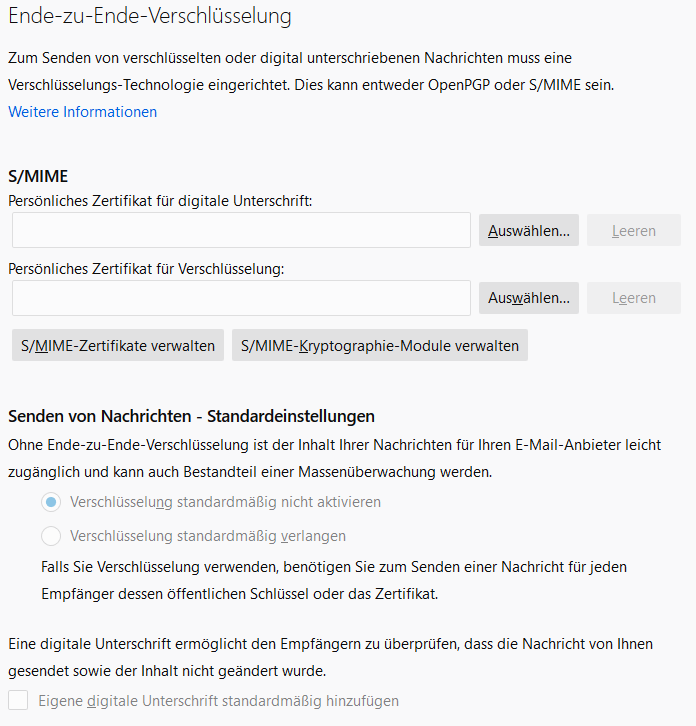Select 'Verschlüsselung standardmäßig nicht aktivieren' radio button
This screenshot has width=696, height=726.
click(x=51, y=502)
